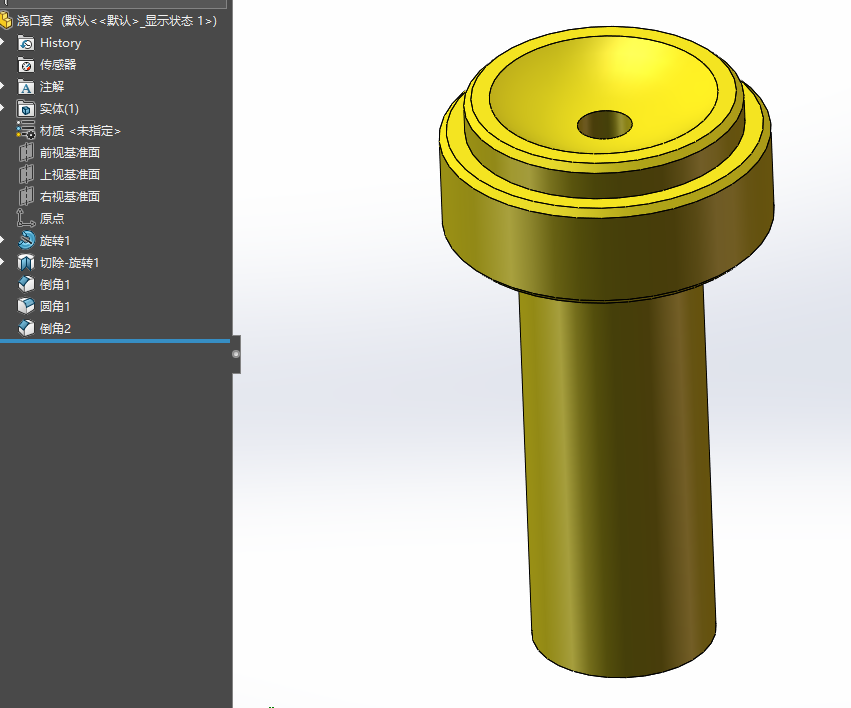The width and height of the screenshot is (851, 708).
Task: Click the 注解 text label
Action: pyautogui.click(x=52, y=87)
